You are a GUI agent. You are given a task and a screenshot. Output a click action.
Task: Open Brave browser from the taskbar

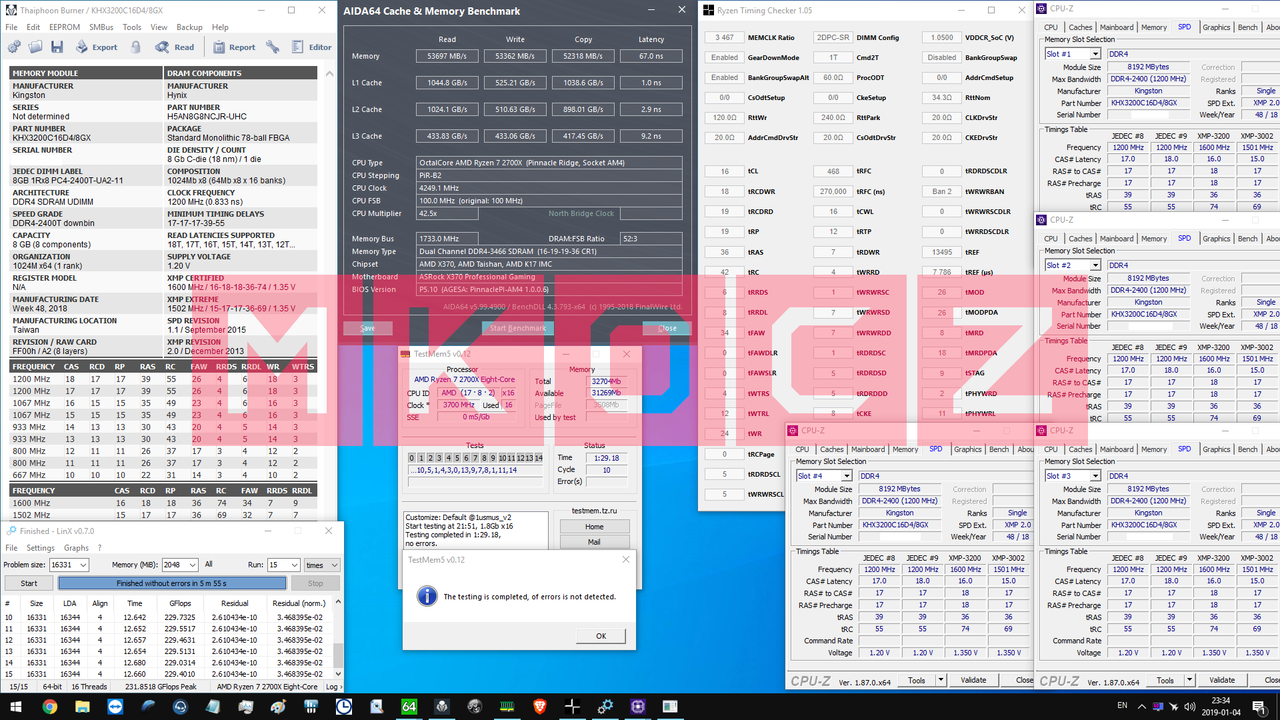point(538,706)
